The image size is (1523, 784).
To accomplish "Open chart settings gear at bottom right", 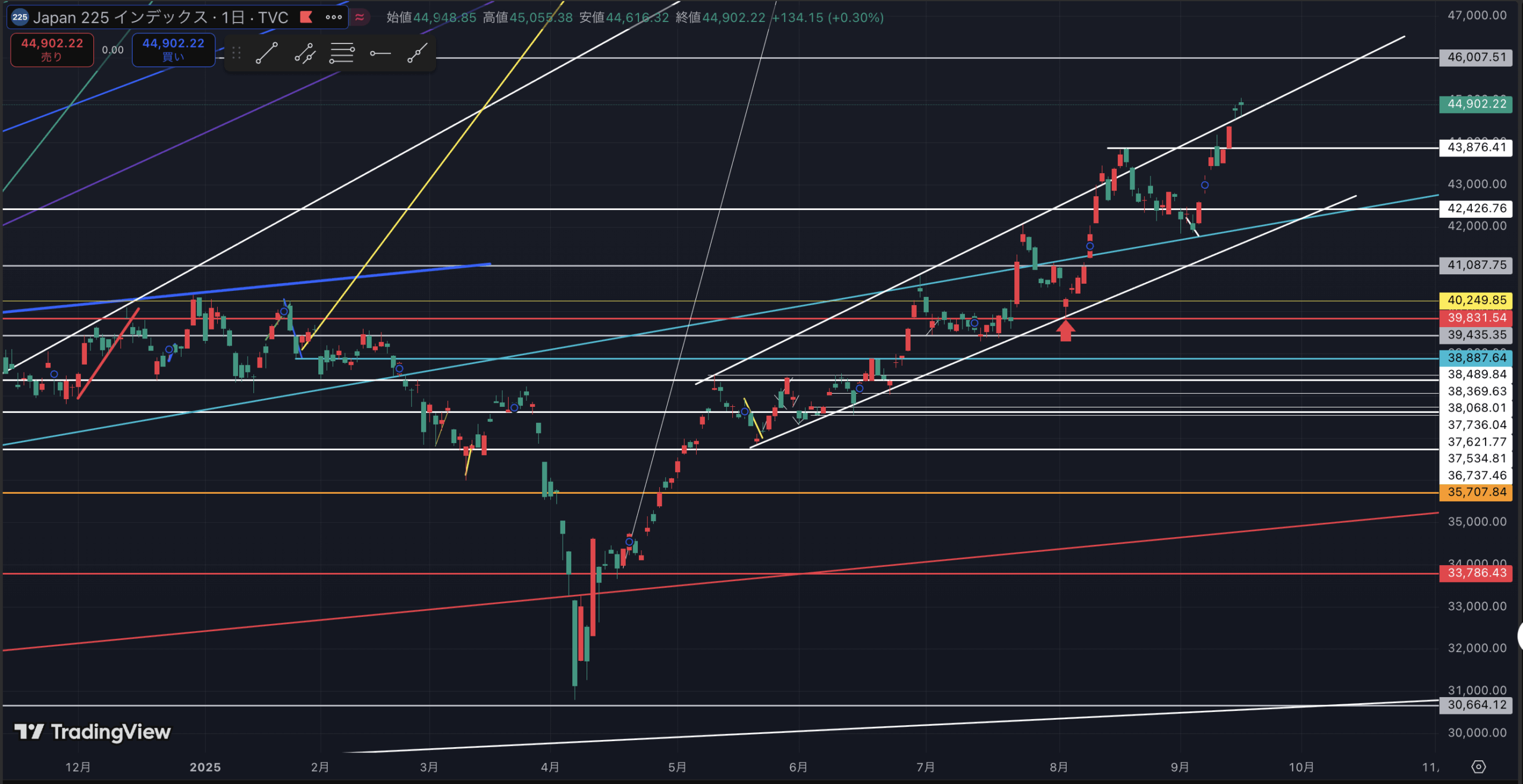I will [x=1478, y=767].
